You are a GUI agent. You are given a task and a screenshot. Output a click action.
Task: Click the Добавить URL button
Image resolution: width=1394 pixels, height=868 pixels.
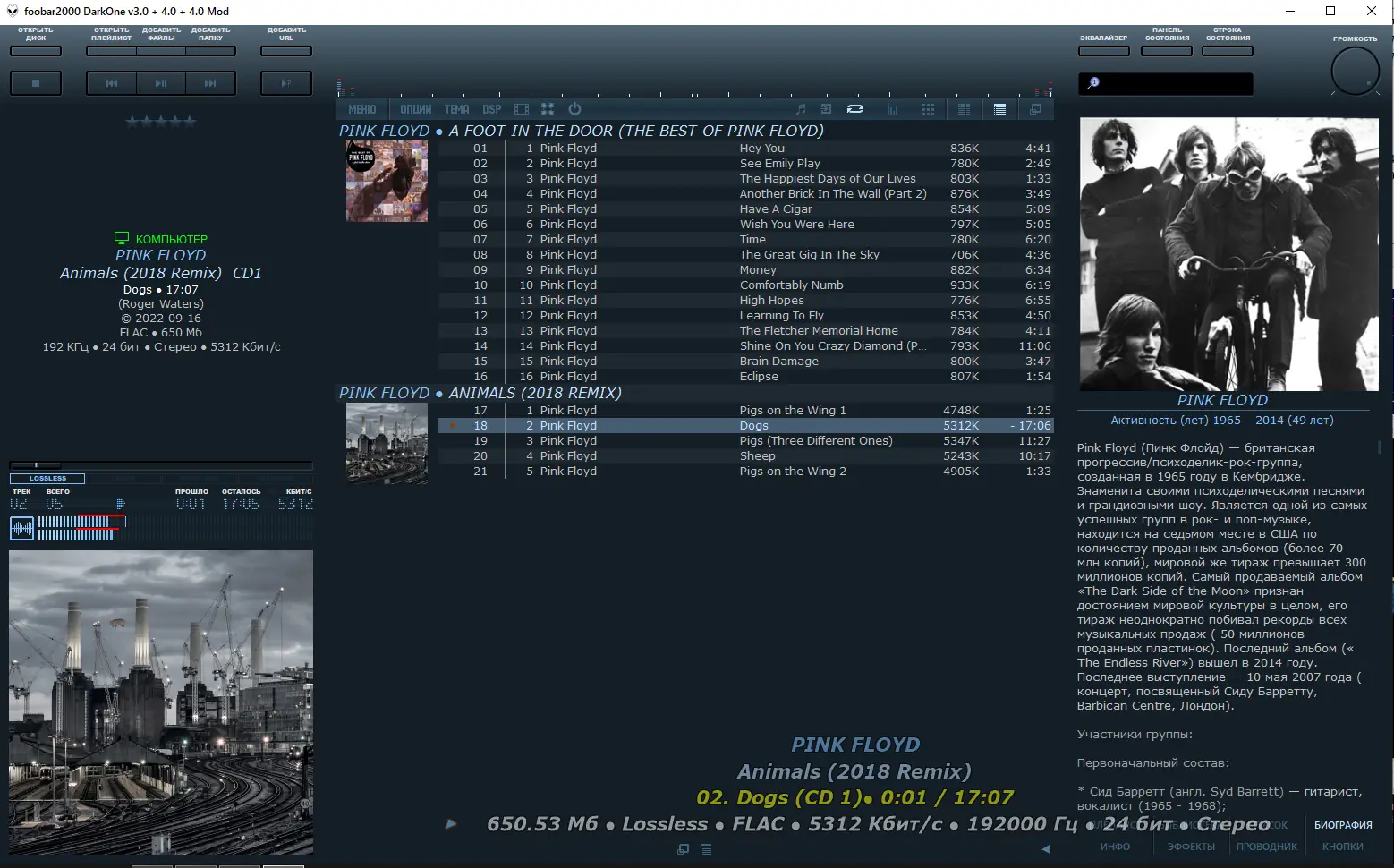(286, 51)
